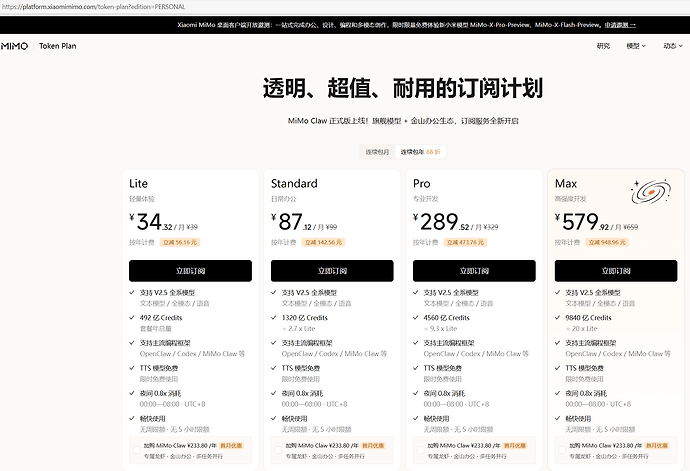Click the Lite price ¥34.32 per month
This screenshot has width=690, height=471.
(x=163, y=222)
